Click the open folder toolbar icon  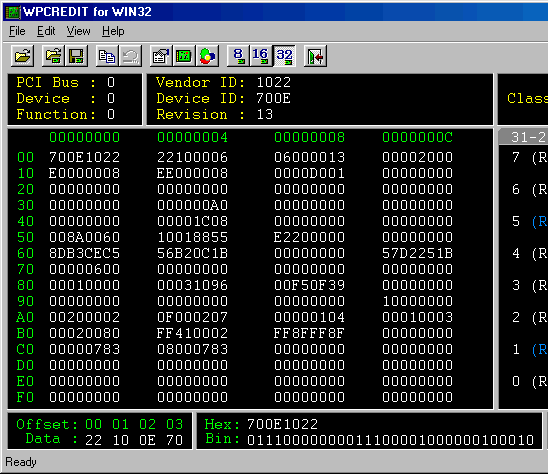[x=23, y=56]
